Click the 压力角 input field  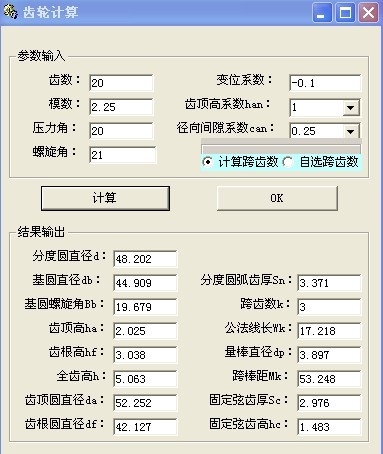tap(121, 131)
